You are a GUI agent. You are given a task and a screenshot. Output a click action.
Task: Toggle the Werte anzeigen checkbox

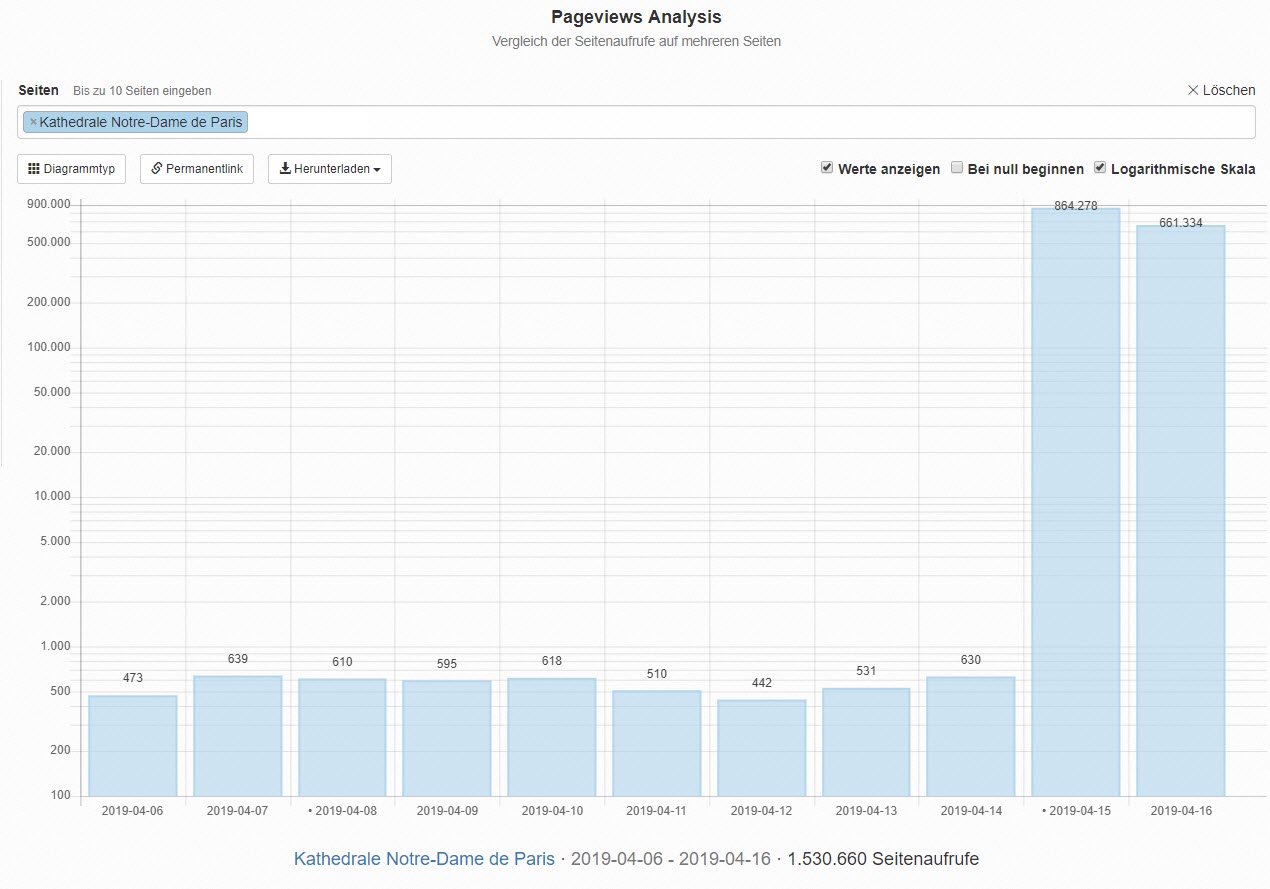[x=827, y=168]
